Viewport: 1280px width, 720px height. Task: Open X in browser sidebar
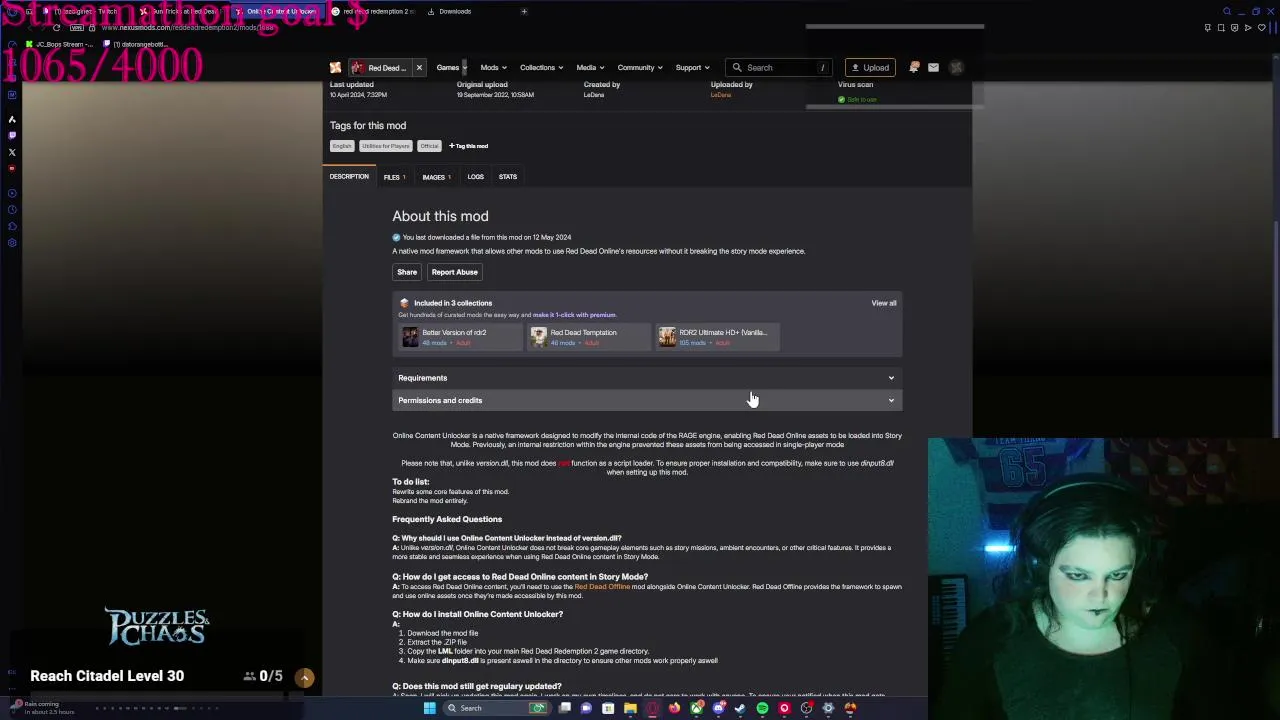click(x=12, y=152)
